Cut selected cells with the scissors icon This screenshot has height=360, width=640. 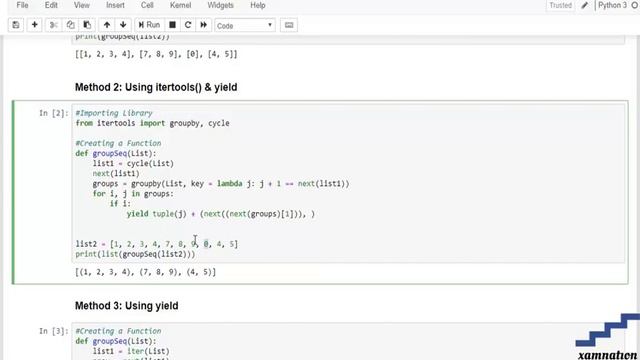(53, 25)
